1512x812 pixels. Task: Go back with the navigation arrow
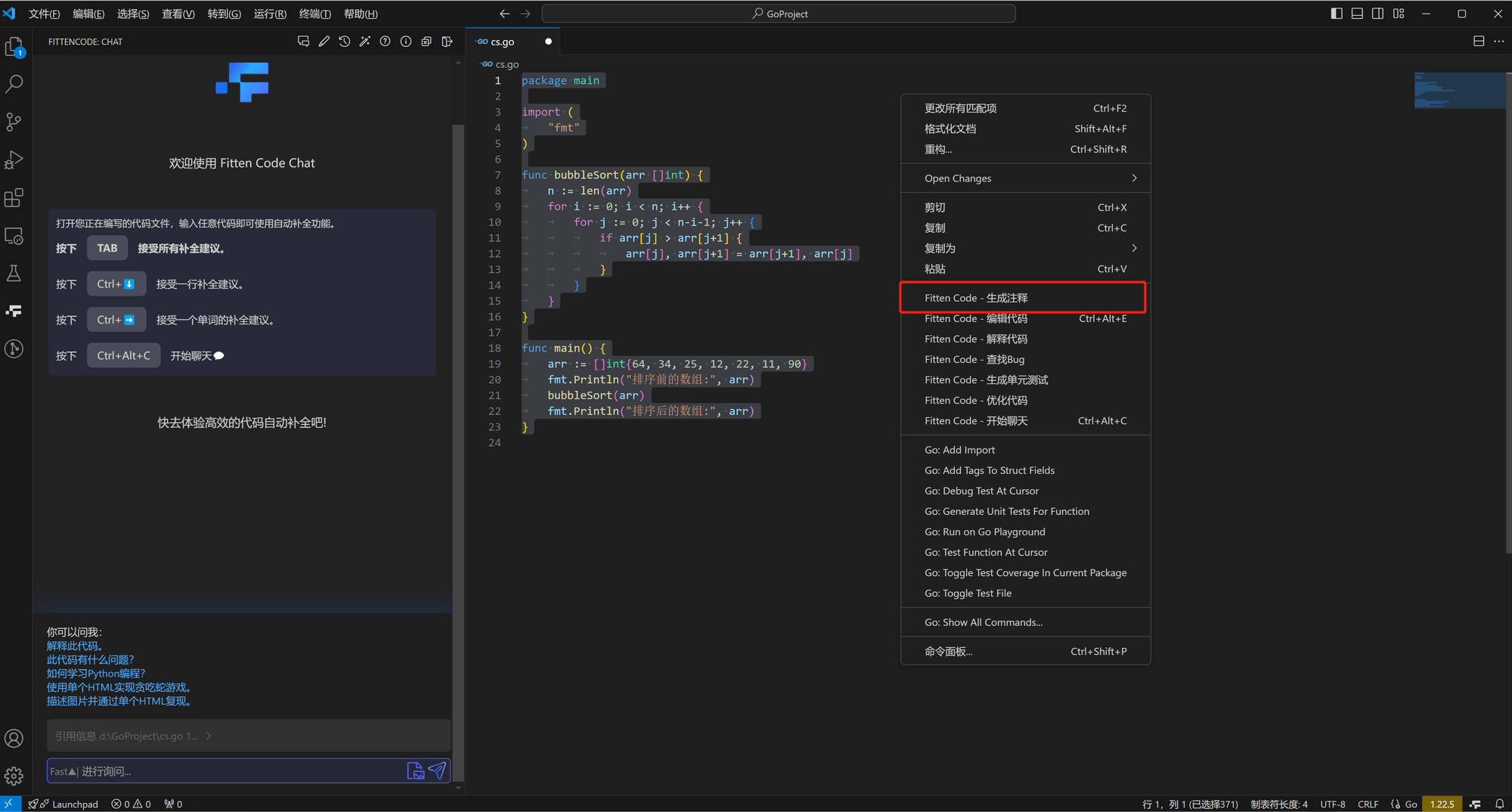[x=504, y=14]
